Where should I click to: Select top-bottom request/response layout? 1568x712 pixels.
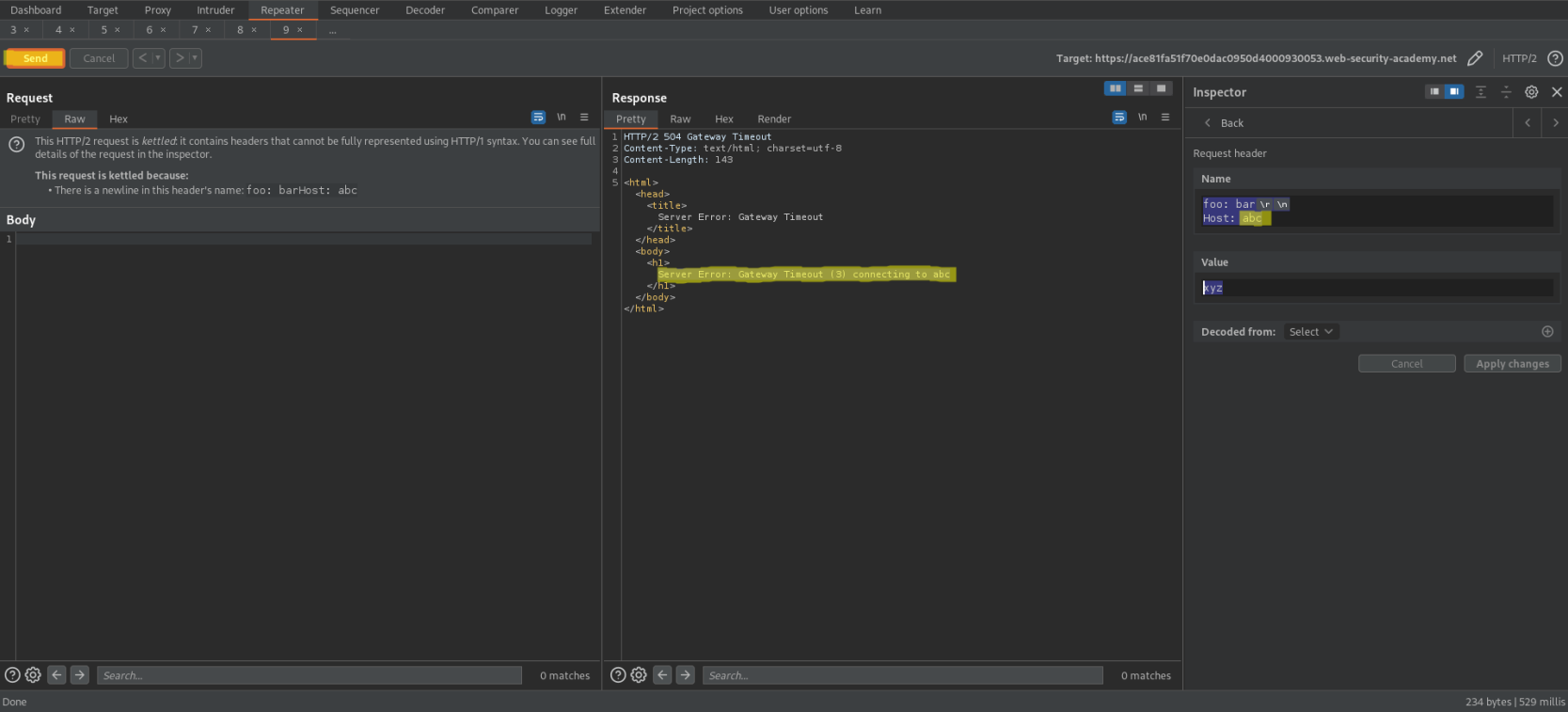1138,88
